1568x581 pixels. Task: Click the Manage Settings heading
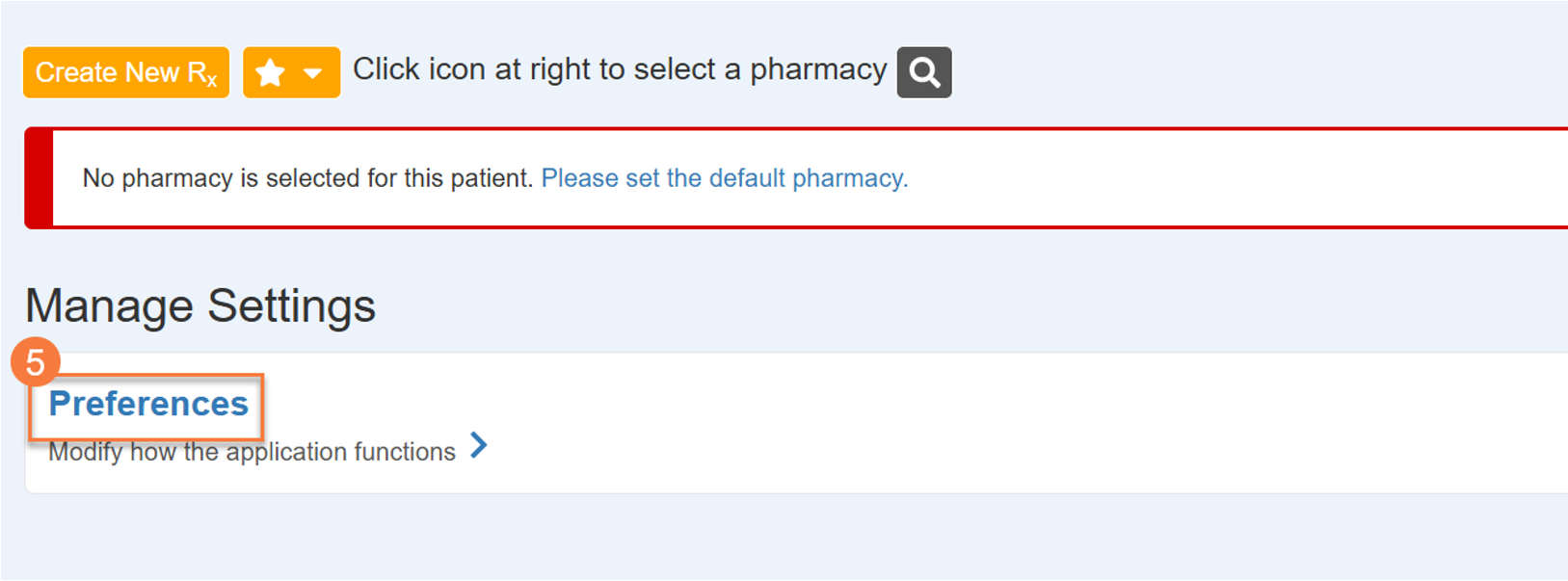200,306
